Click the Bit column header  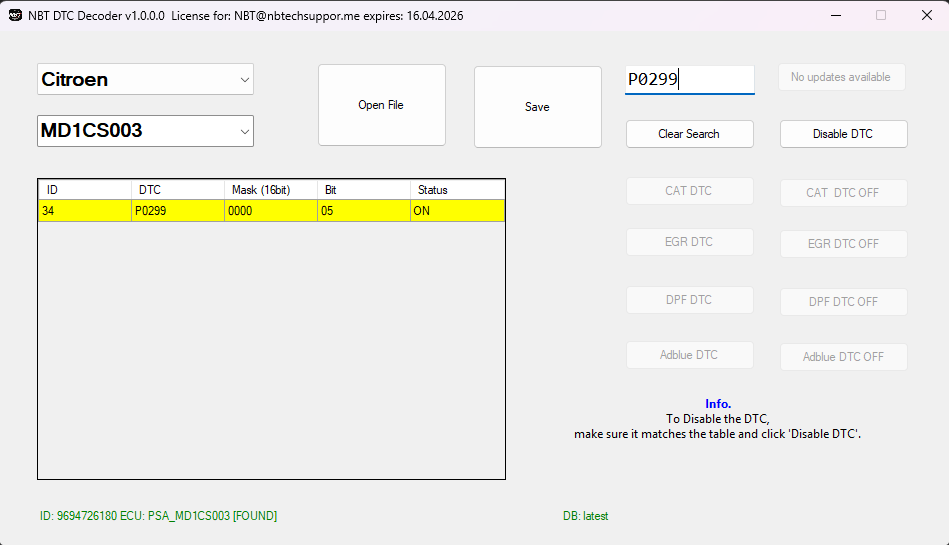(364, 190)
